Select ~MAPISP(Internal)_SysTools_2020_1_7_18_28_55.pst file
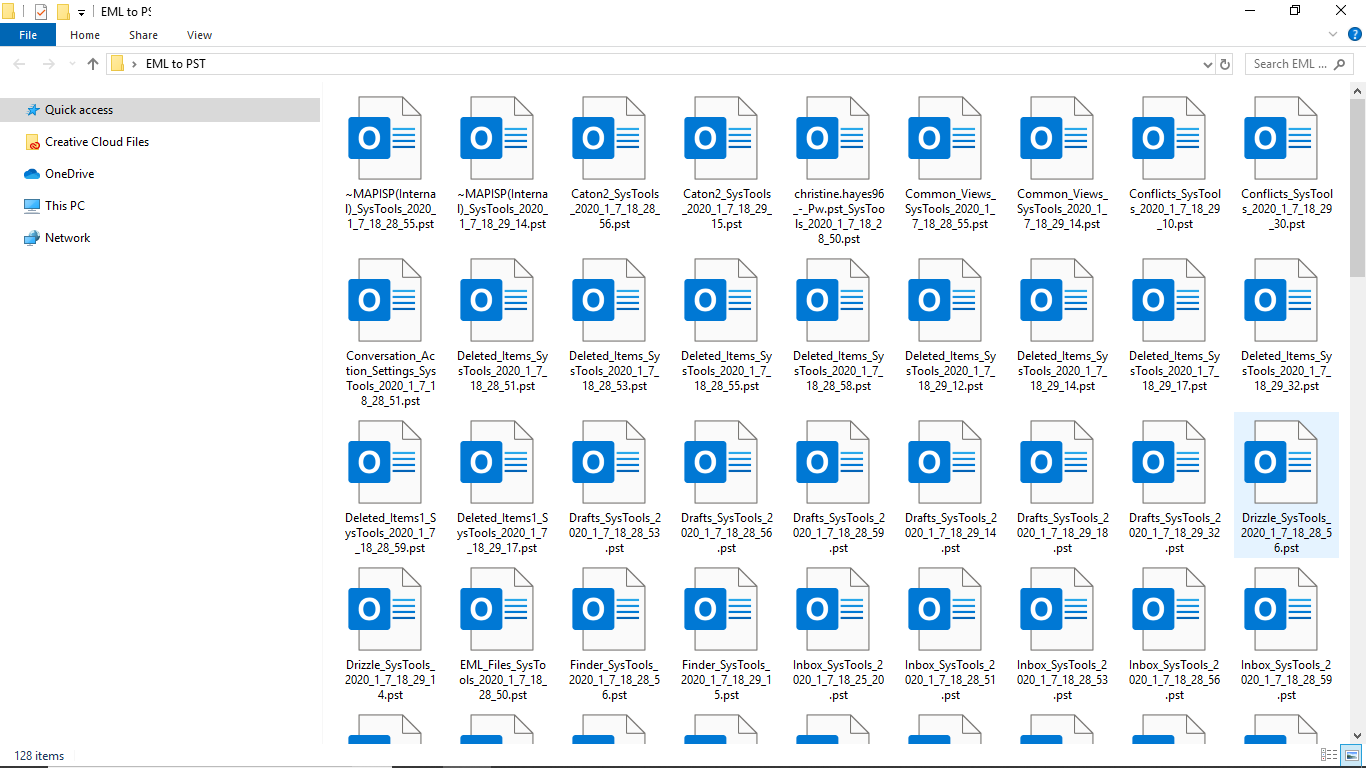Viewport: 1366px width, 768px height. pyautogui.click(x=389, y=163)
